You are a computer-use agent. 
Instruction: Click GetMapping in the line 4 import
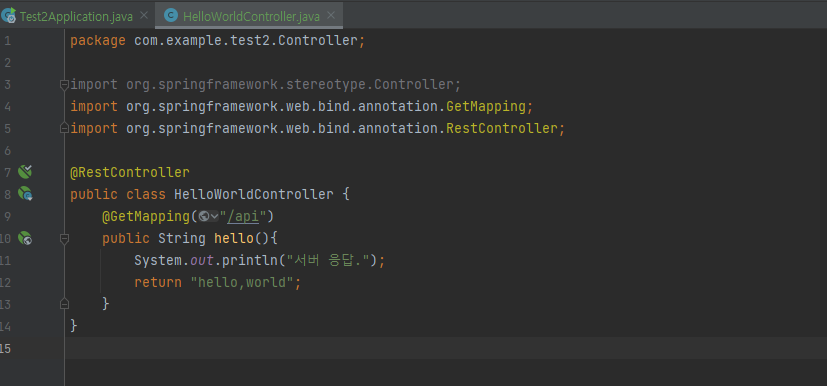tap(486, 107)
